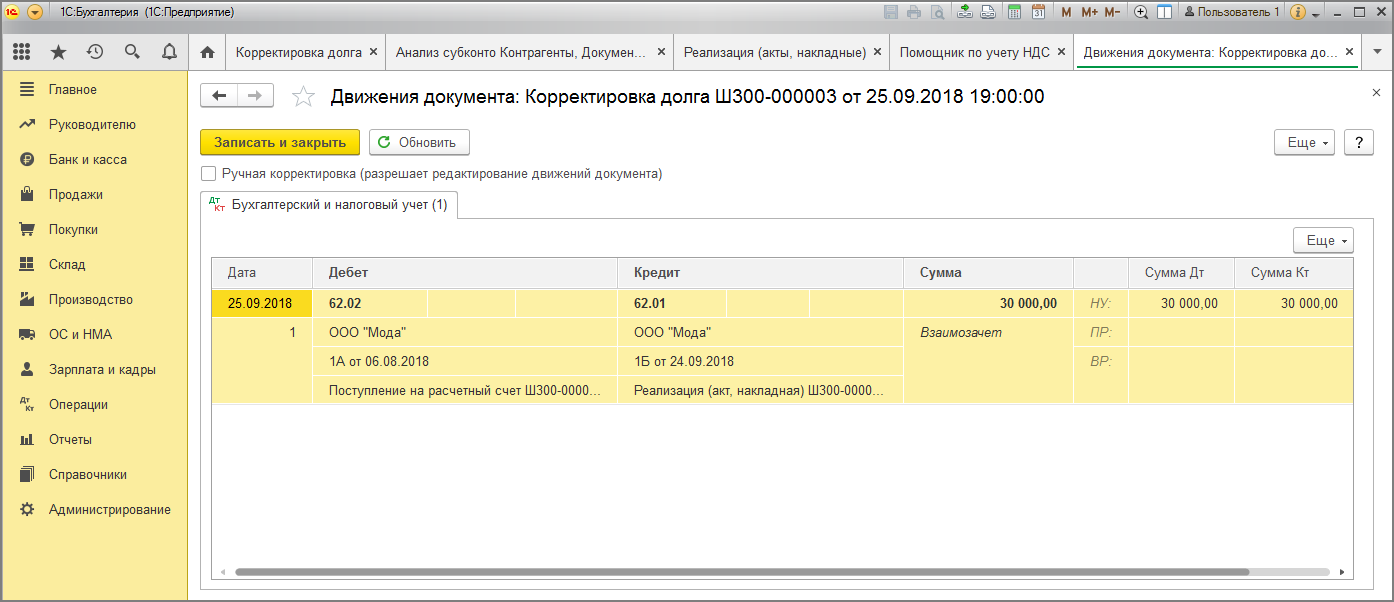This screenshot has height=602, width=1394.
Task: Click the panel layout settings icon
Action: (x=1164, y=12)
